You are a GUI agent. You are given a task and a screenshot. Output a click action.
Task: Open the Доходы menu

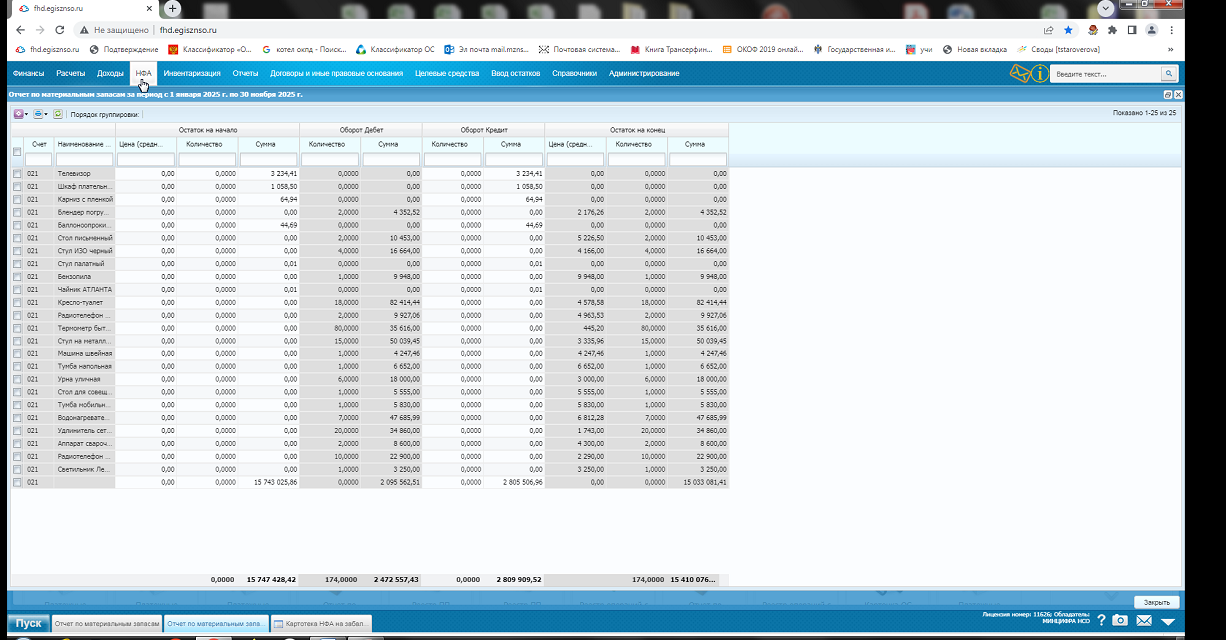111,73
